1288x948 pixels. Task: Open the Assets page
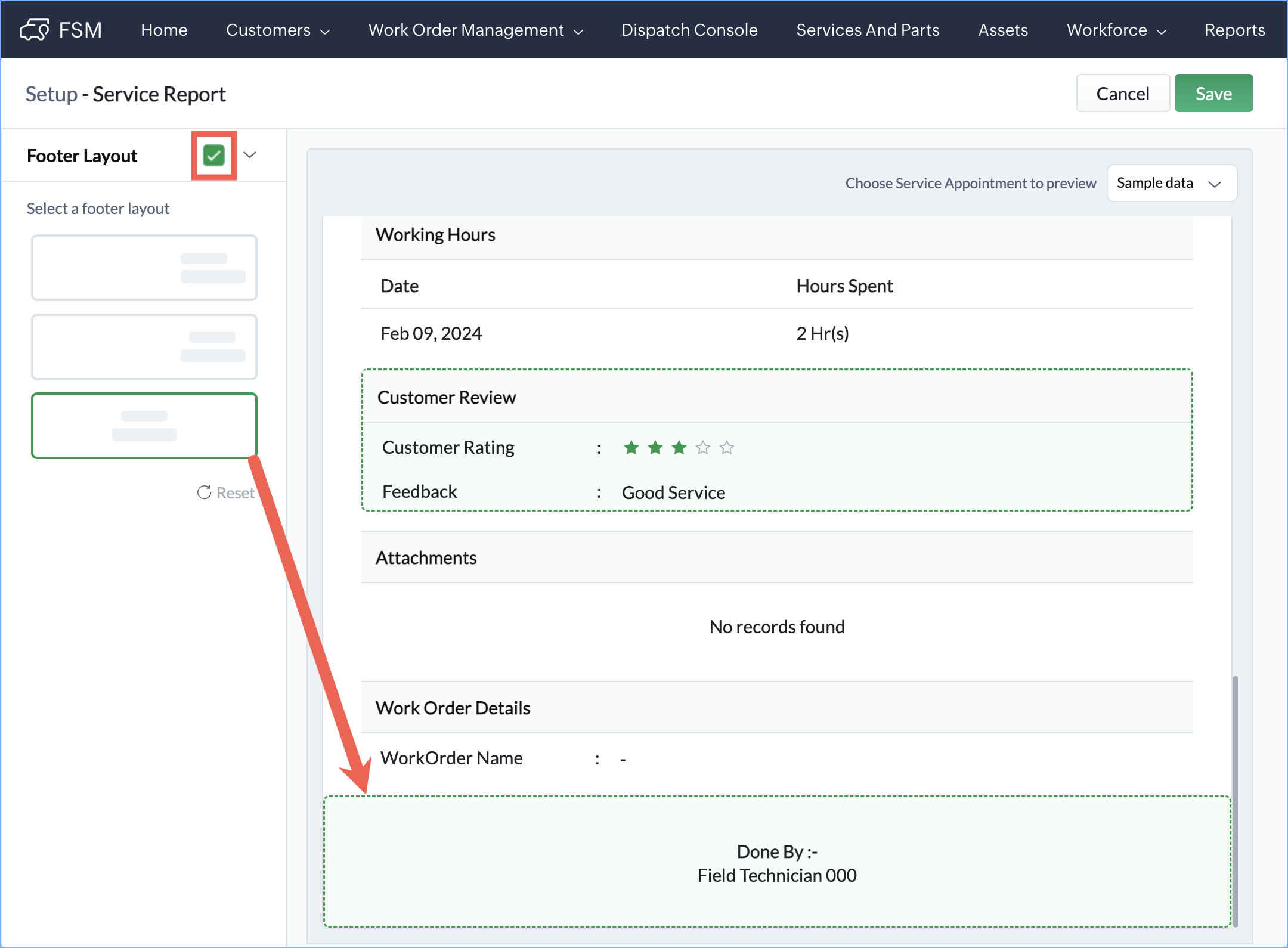[x=1003, y=30]
